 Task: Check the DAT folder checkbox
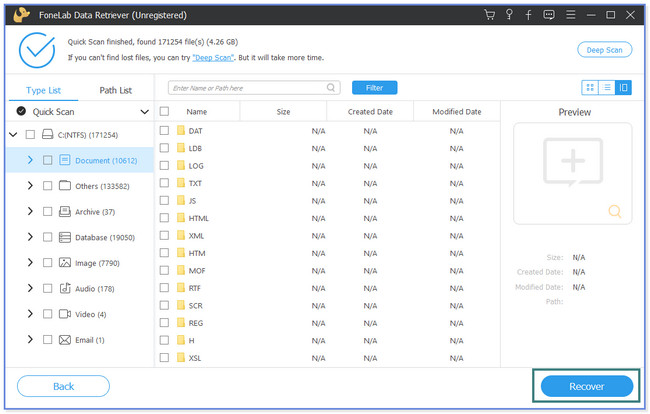164,131
